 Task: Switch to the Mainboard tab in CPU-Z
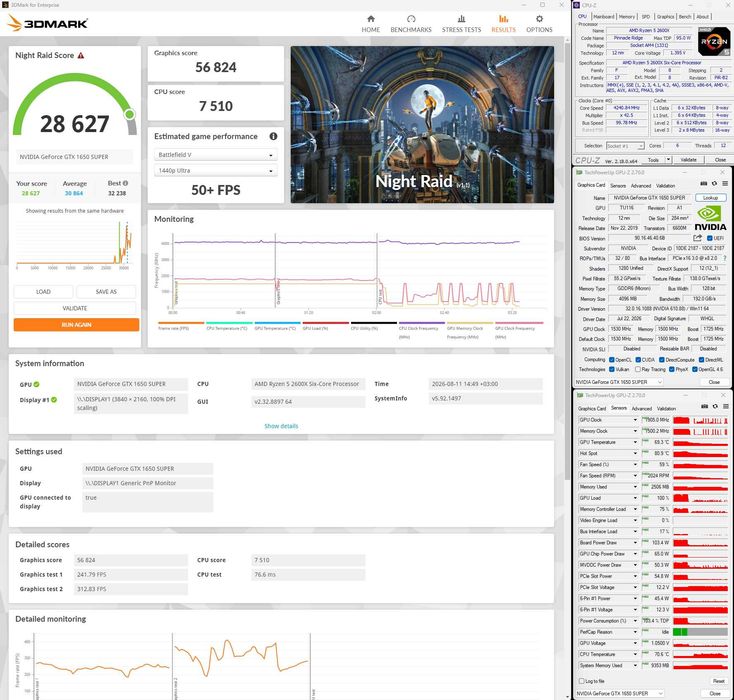[603, 16]
